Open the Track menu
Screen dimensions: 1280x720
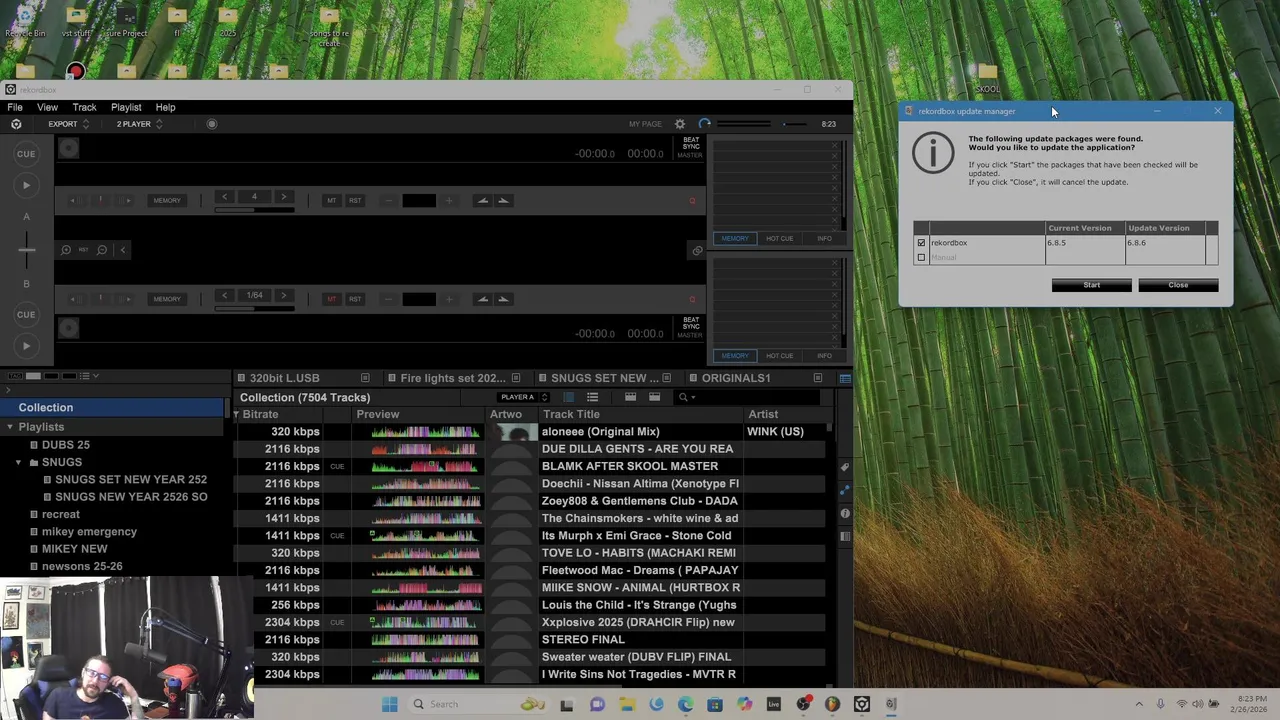[x=84, y=107]
